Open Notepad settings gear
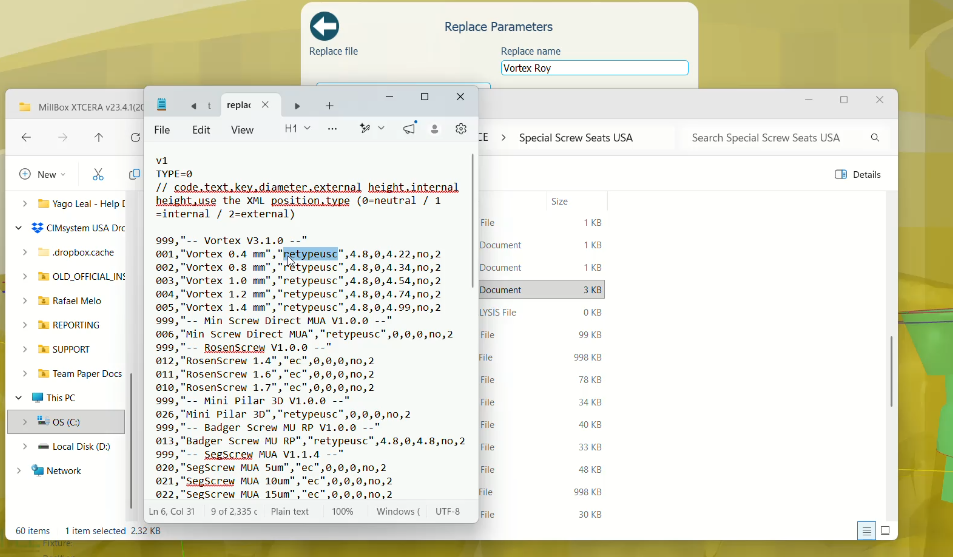 461,128
